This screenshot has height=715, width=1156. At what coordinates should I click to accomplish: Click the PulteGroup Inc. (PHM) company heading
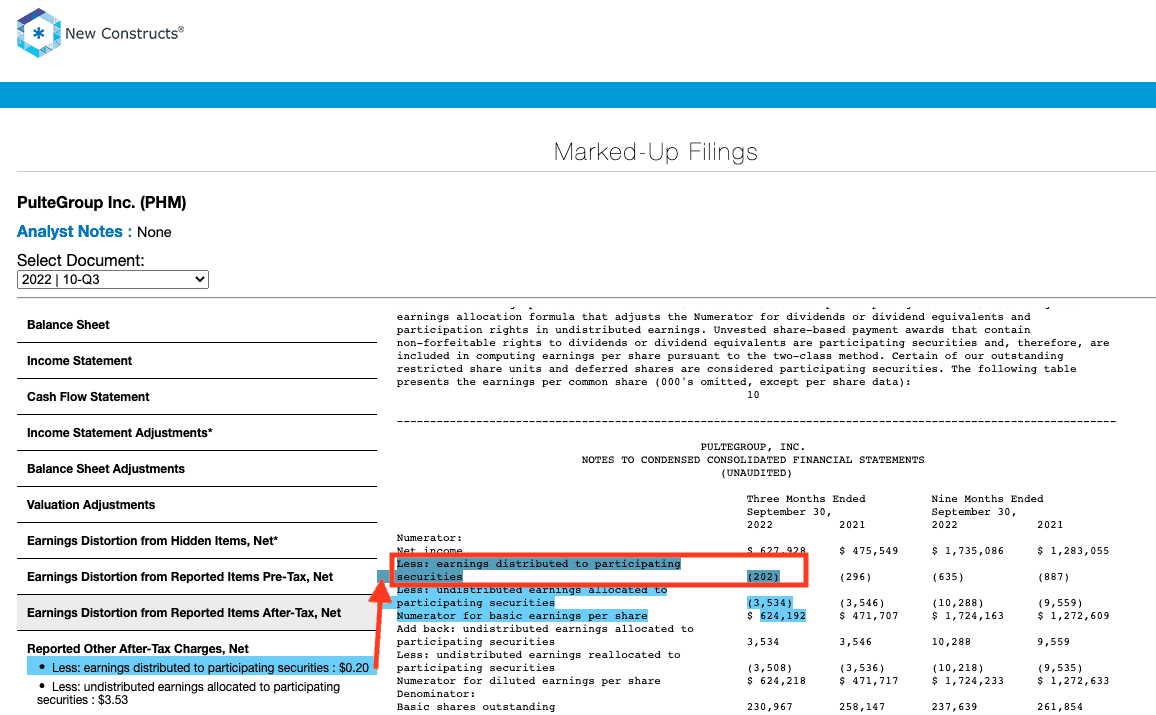(x=102, y=203)
